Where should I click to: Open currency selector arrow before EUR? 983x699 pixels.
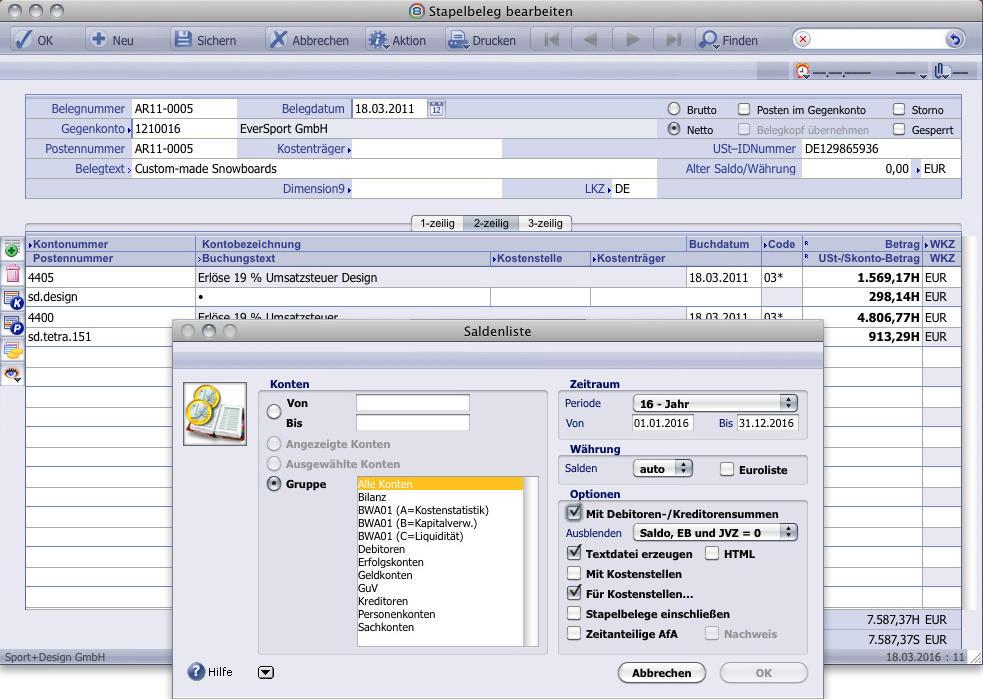coord(918,169)
